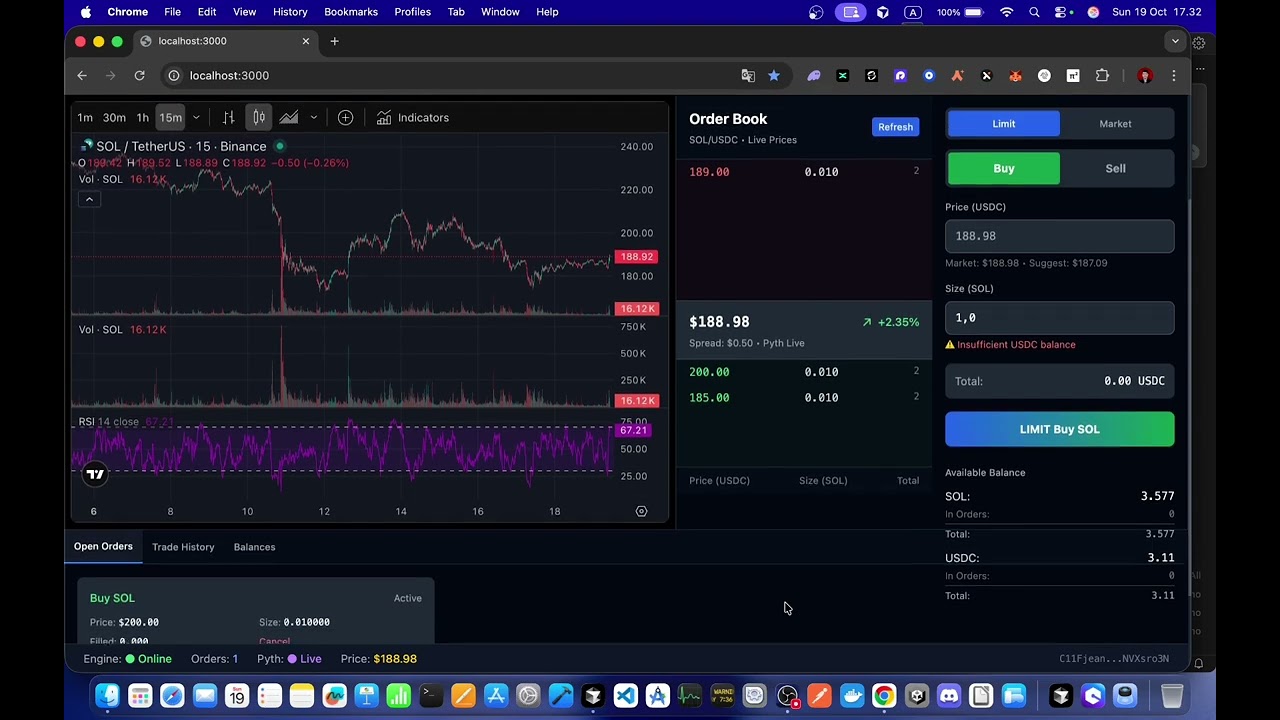Click the compare/add symbol plus icon
The width and height of the screenshot is (1280, 720).
click(x=345, y=118)
